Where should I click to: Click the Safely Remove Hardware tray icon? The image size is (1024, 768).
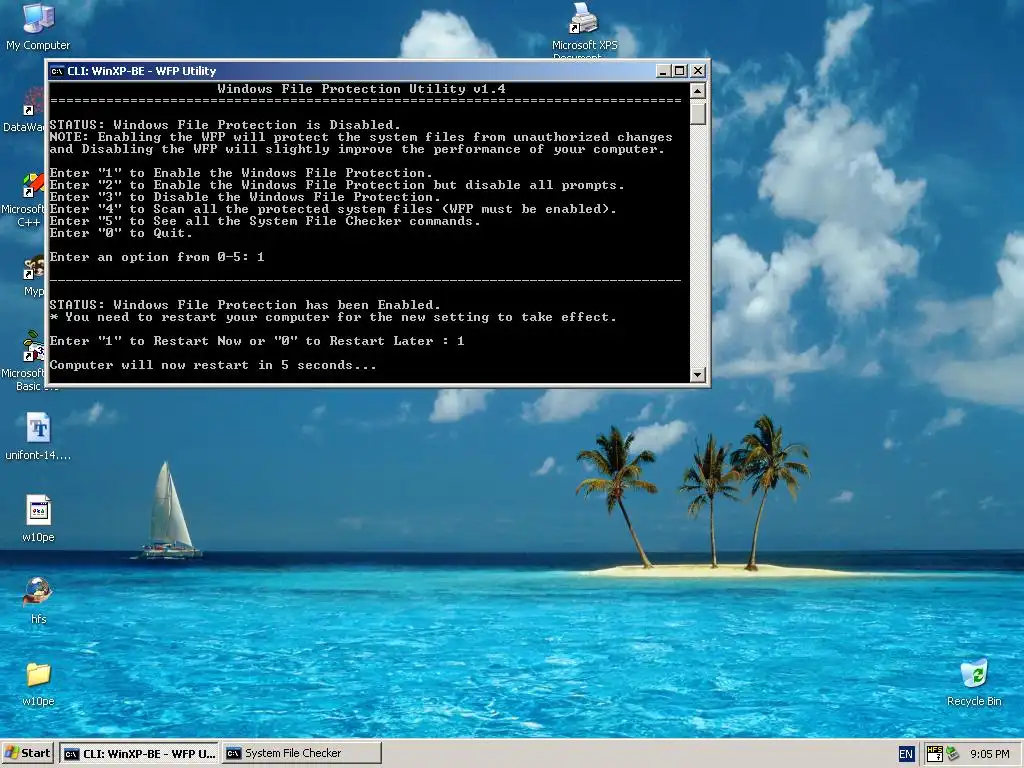pos(953,754)
